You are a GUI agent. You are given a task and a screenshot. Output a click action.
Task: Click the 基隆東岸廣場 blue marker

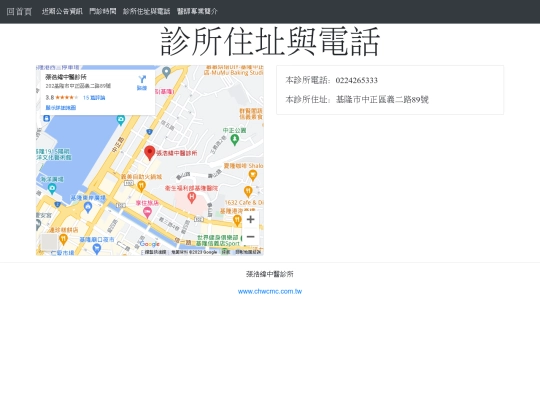[x=88, y=207]
